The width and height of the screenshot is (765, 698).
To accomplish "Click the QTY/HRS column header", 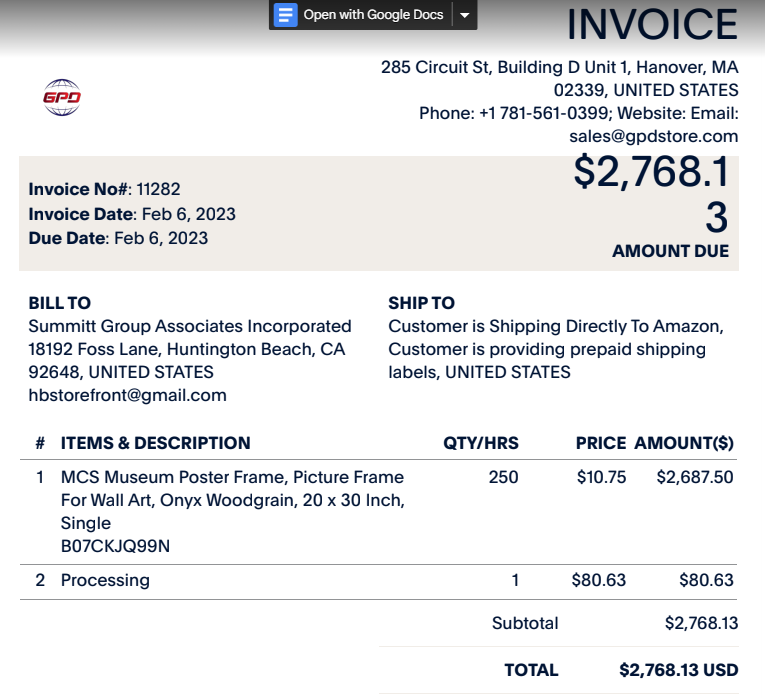I will [481, 443].
